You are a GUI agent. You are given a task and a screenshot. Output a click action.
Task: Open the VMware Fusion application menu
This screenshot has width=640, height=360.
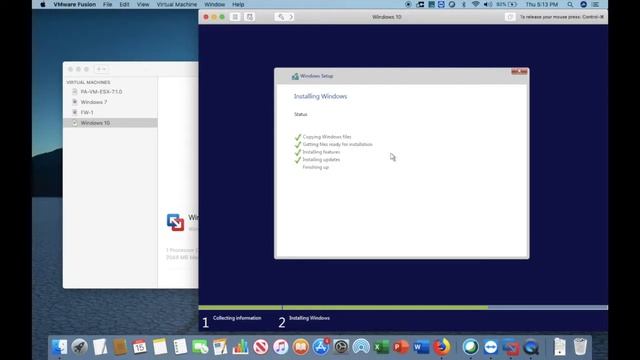tap(74, 4)
